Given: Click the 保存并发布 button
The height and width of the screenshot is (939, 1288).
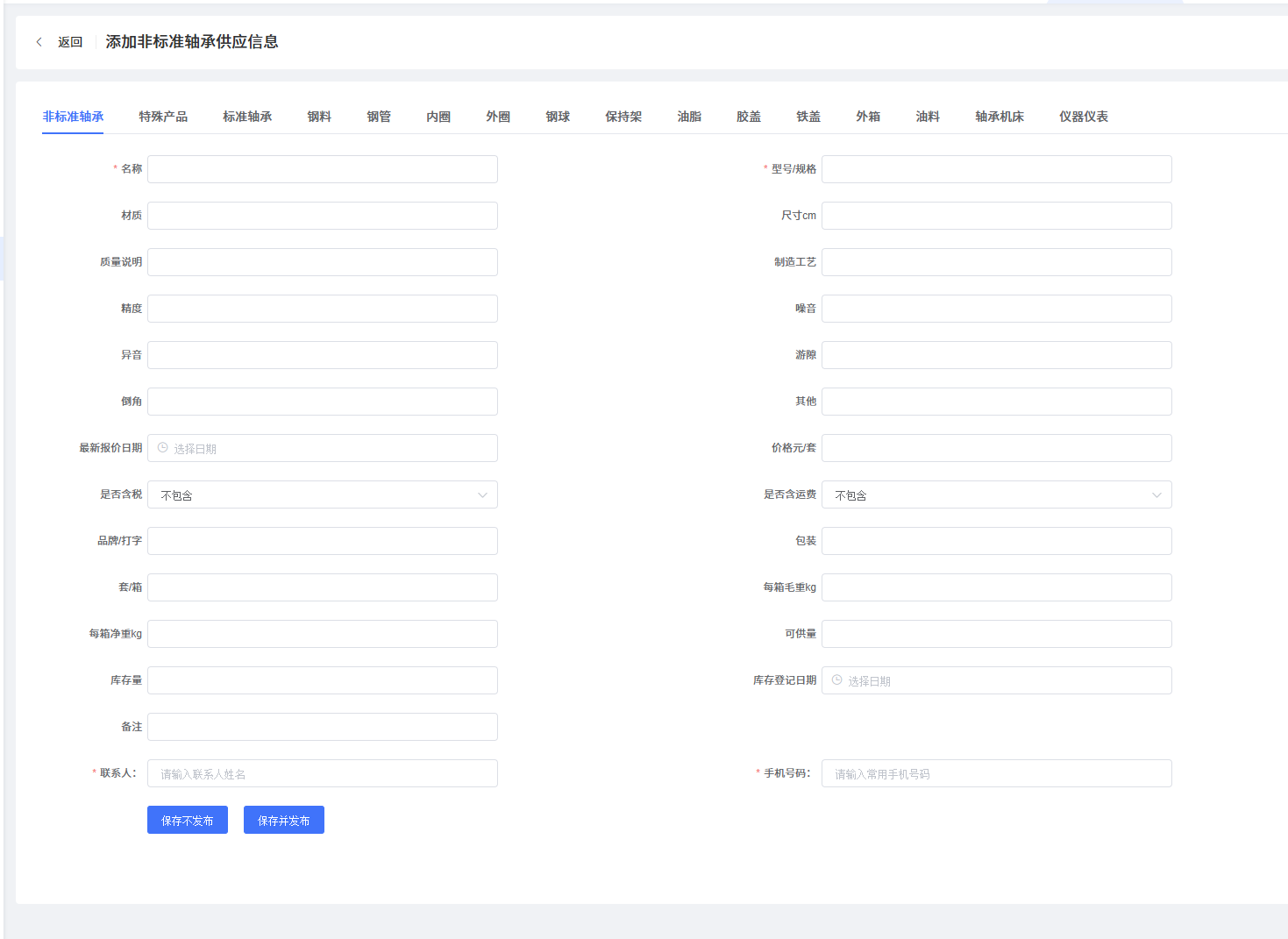Looking at the screenshot, I should [x=283, y=820].
